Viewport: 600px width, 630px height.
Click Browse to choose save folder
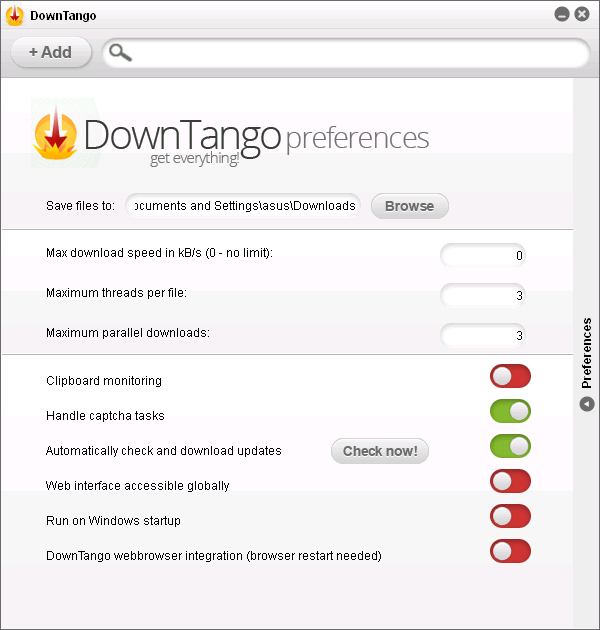coord(410,206)
